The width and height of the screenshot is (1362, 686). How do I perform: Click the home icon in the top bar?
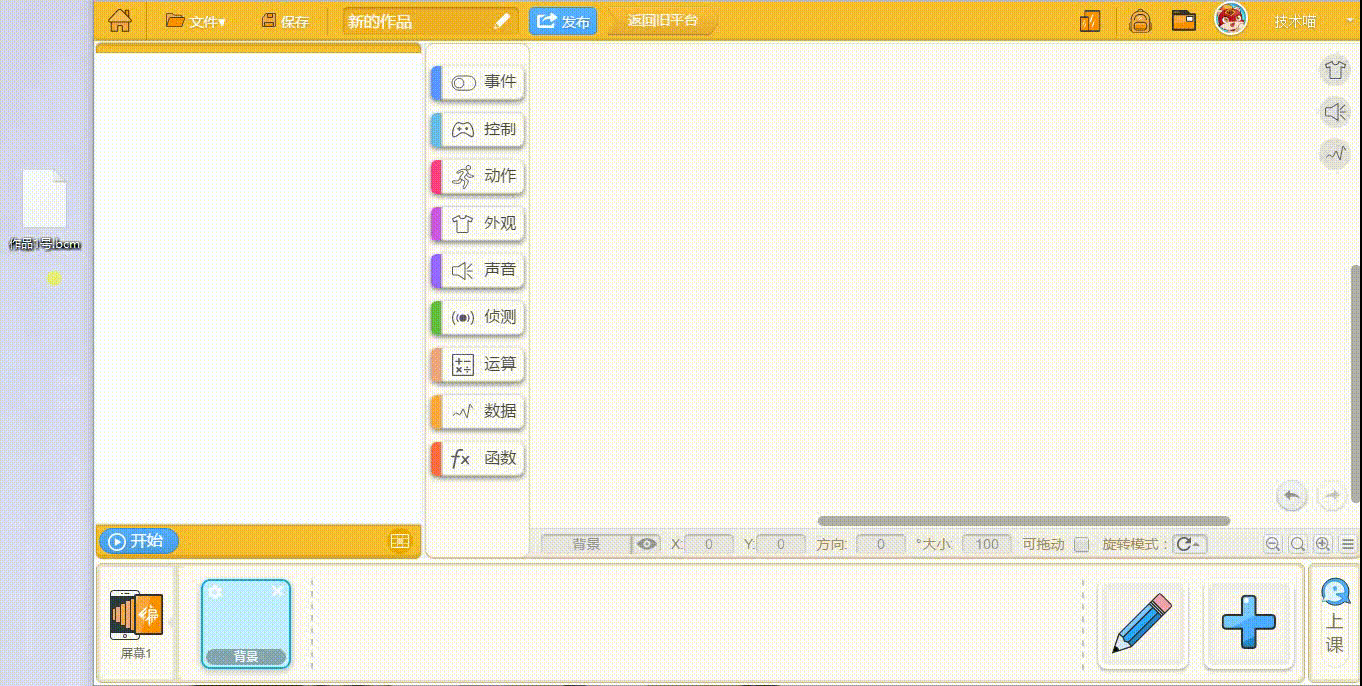[x=120, y=20]
